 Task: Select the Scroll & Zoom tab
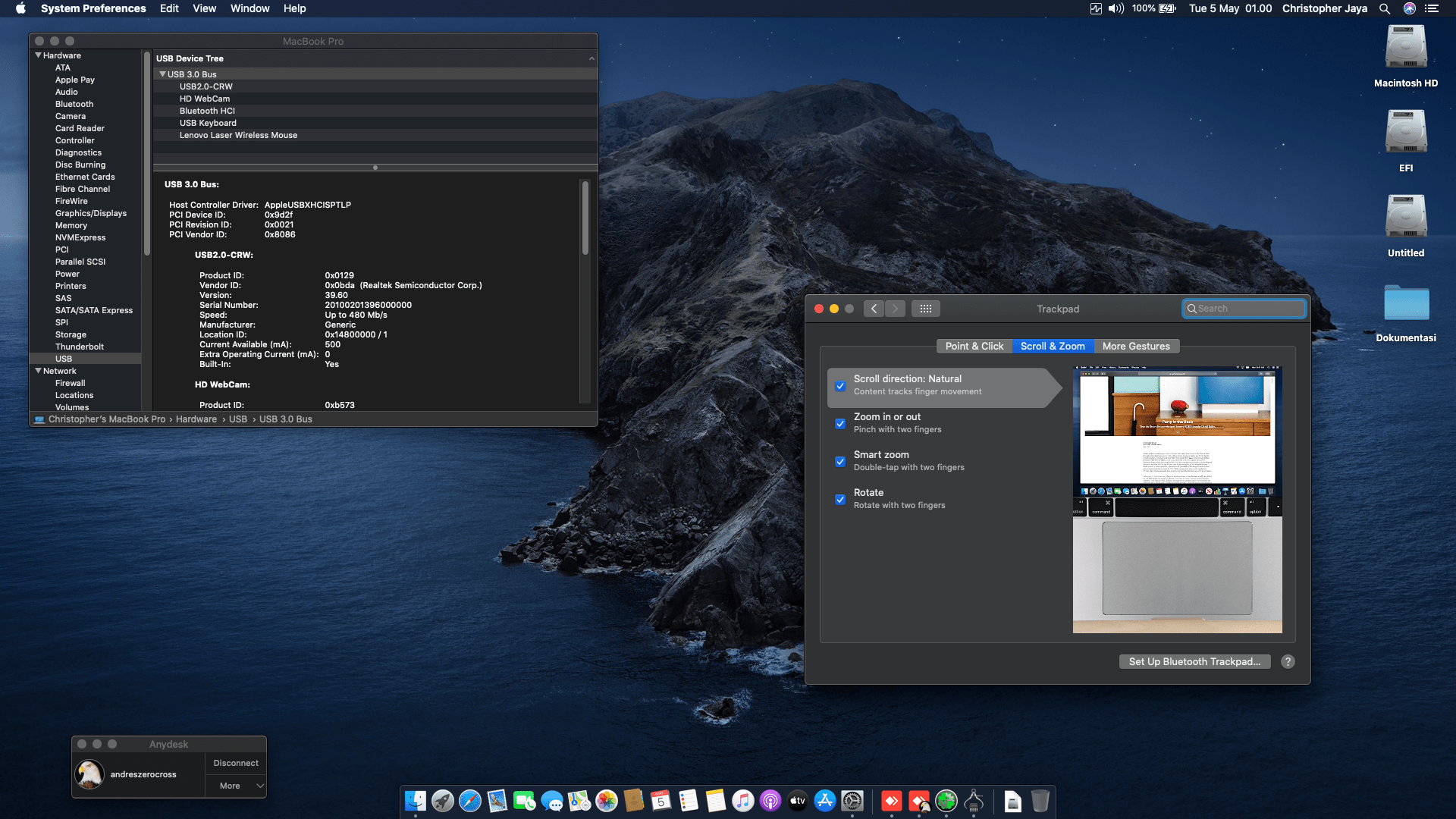coord(1053,346)
